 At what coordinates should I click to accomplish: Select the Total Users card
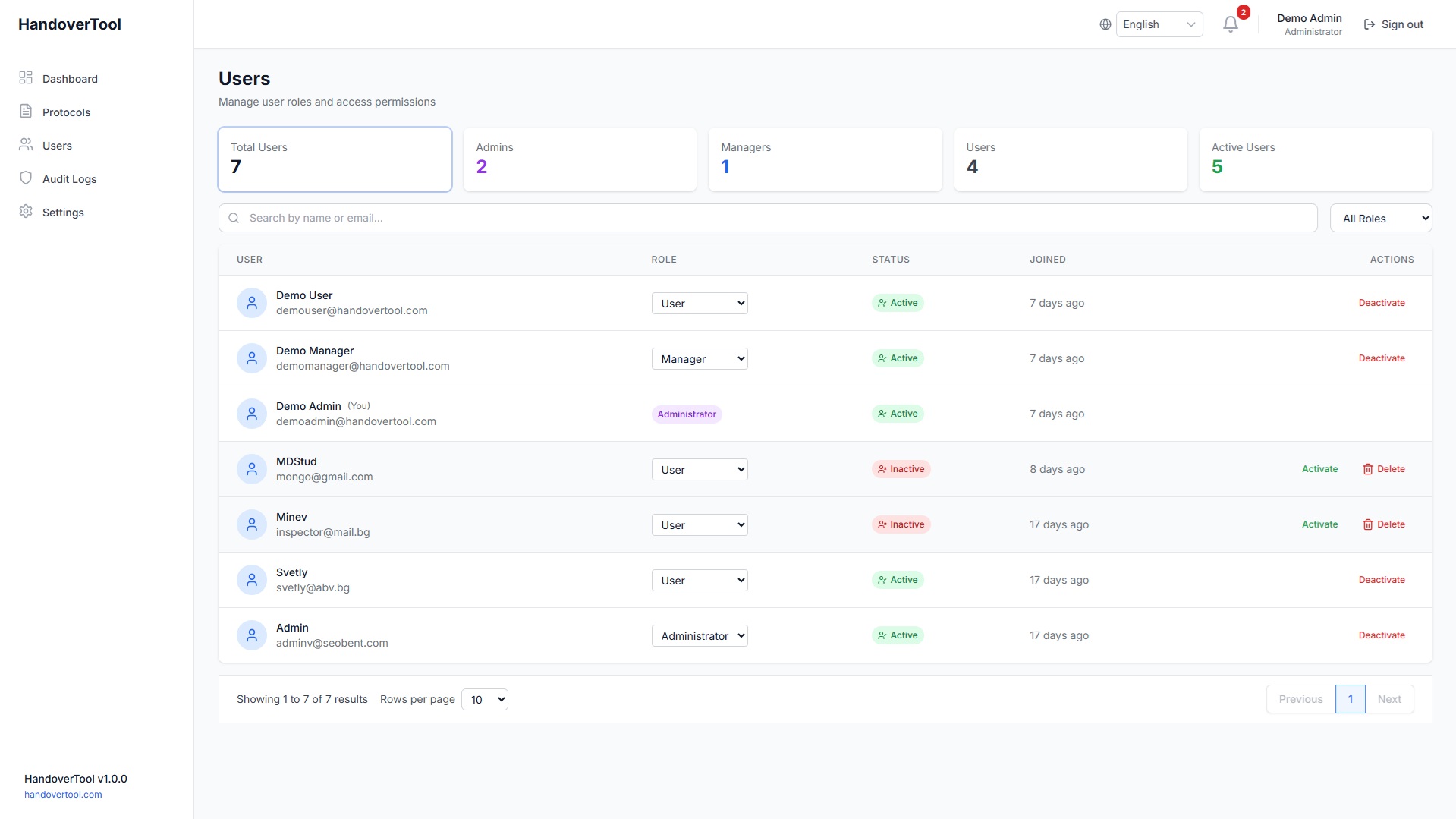tap(335, 159)
